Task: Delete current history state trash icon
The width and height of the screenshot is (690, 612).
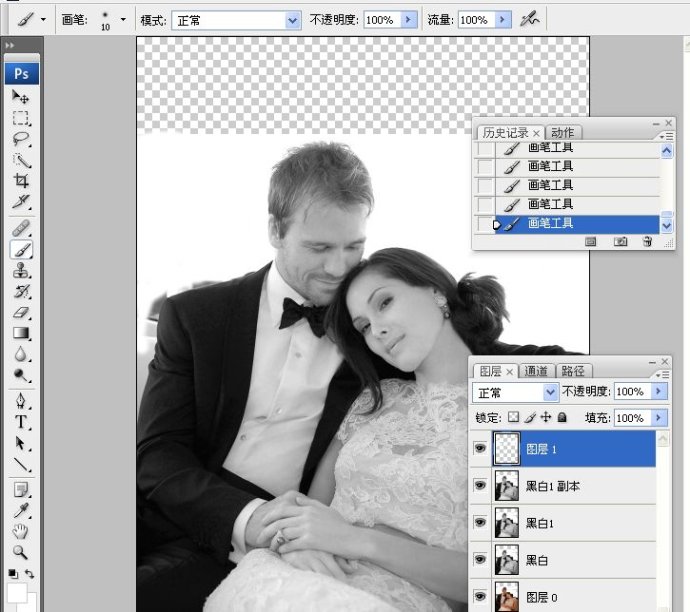Action: (647, 241)
